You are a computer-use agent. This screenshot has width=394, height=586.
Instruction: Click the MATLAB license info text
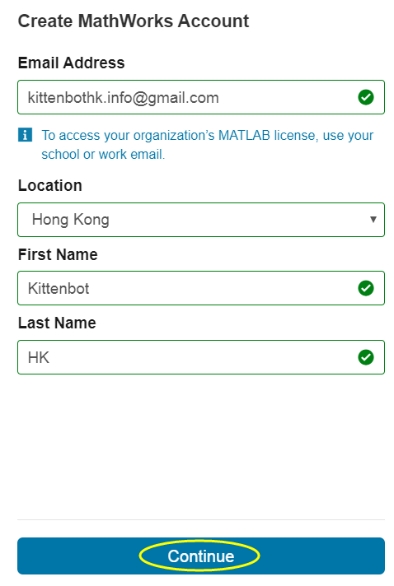click(207, 145)
